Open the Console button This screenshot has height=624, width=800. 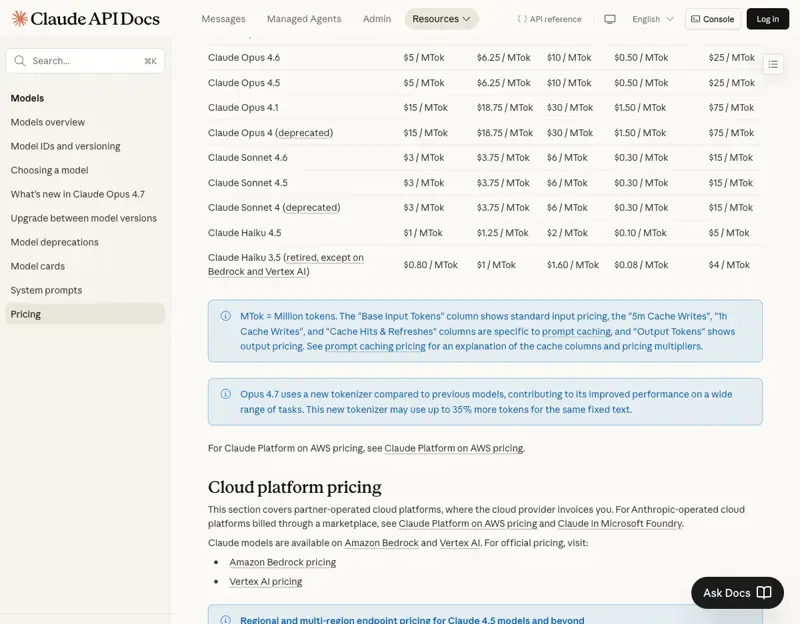[x=713, y=19]
